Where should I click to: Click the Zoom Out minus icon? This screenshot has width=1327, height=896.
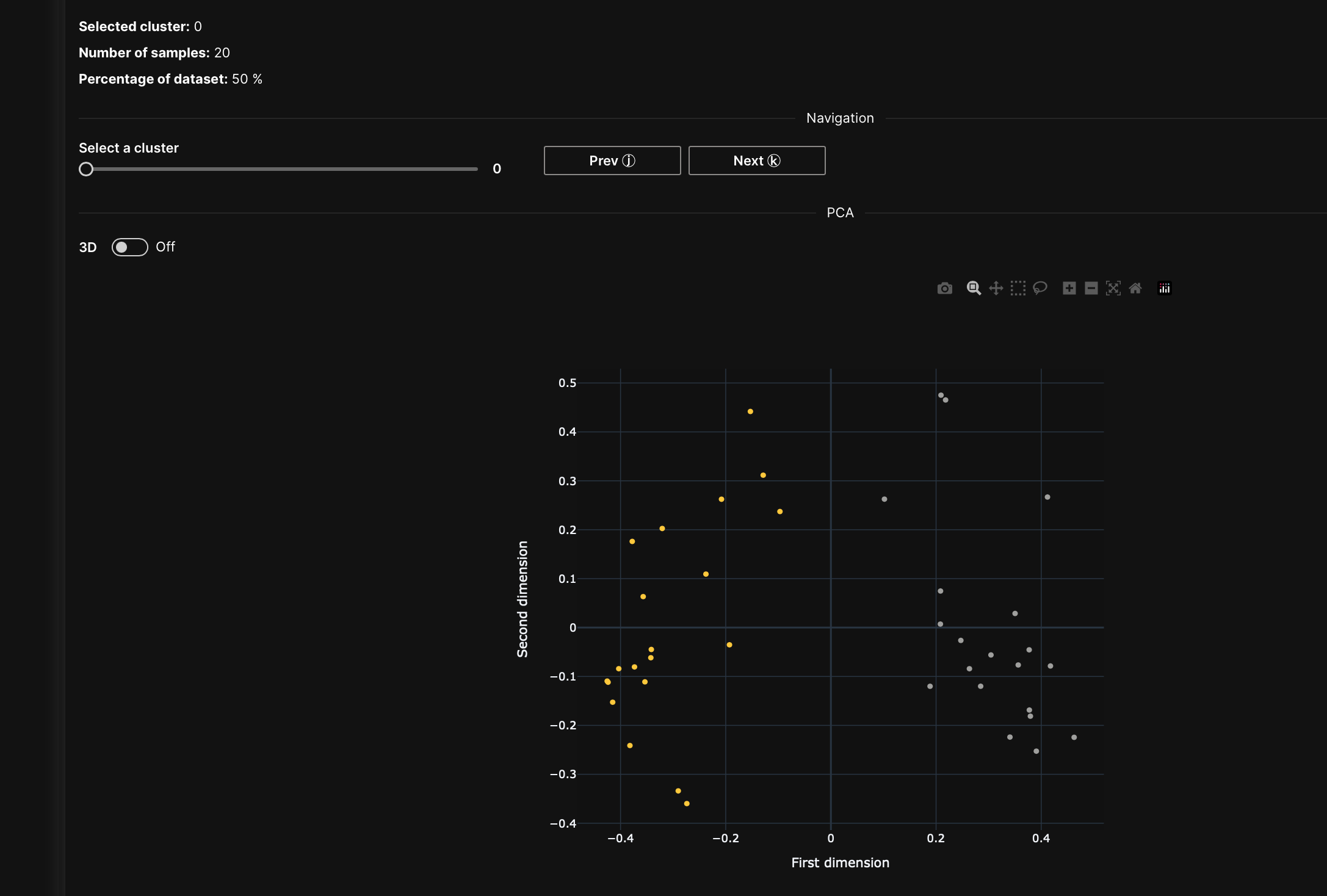pos(1091,288)
